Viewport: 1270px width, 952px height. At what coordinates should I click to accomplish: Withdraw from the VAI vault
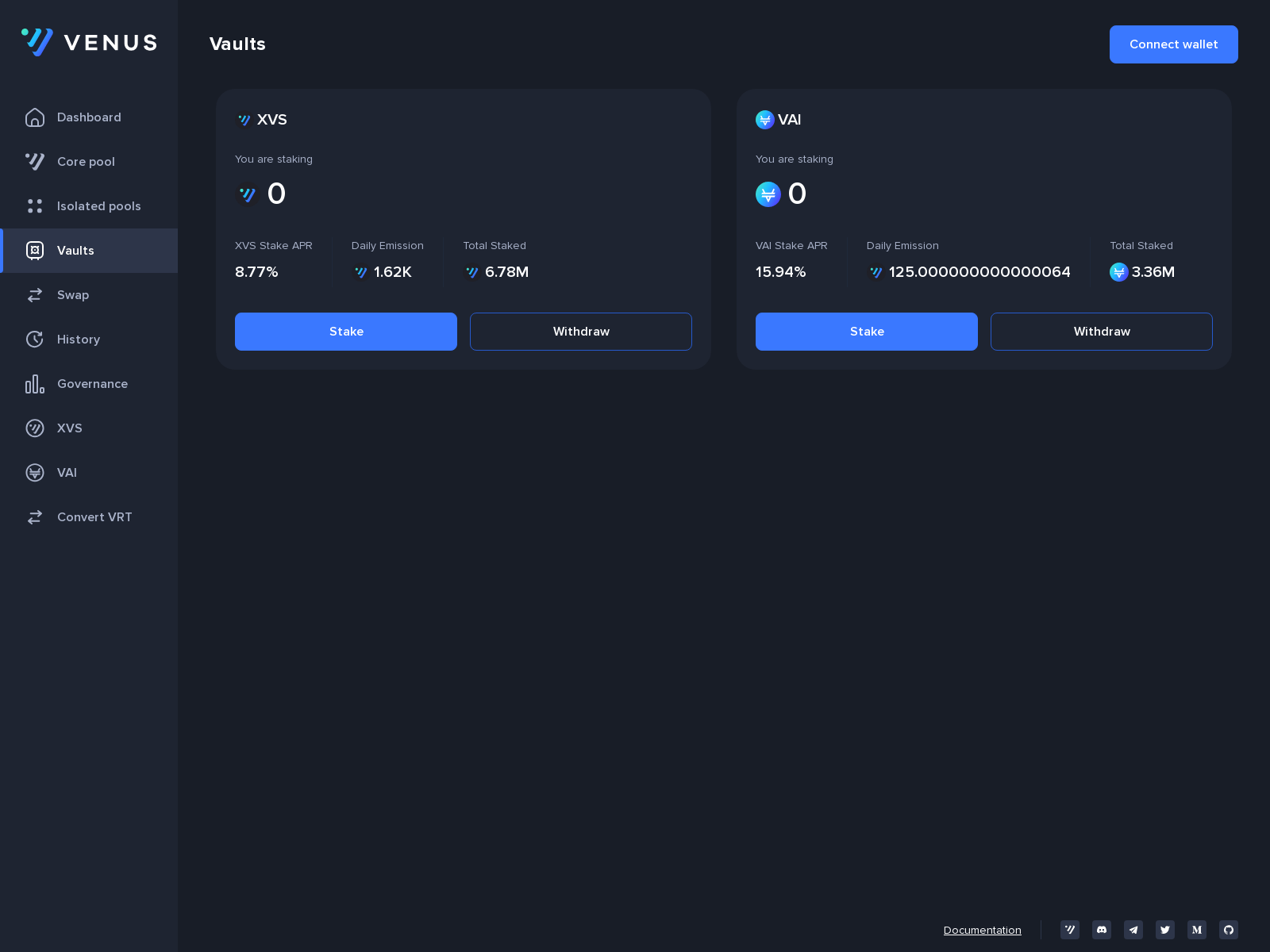coord(1102,332)
